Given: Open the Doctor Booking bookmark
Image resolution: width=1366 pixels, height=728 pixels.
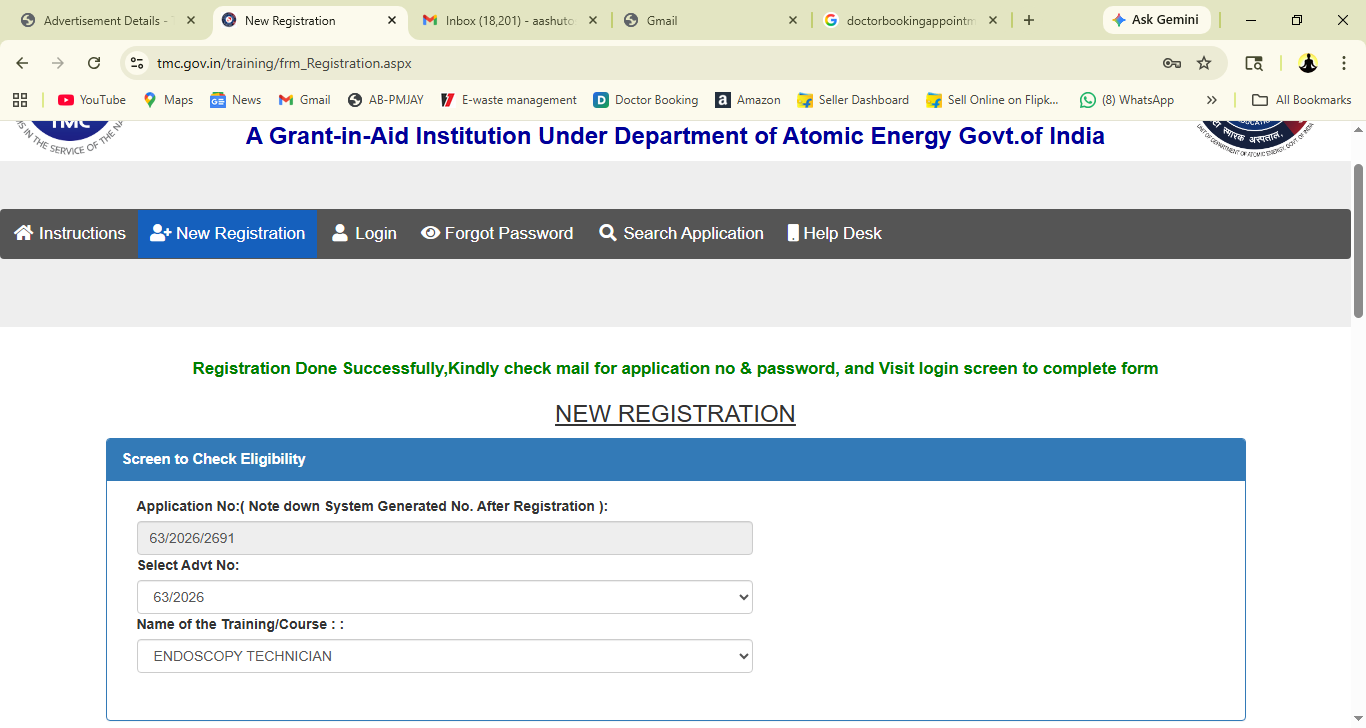Looking at the screenshot, I should click(646, 100).
